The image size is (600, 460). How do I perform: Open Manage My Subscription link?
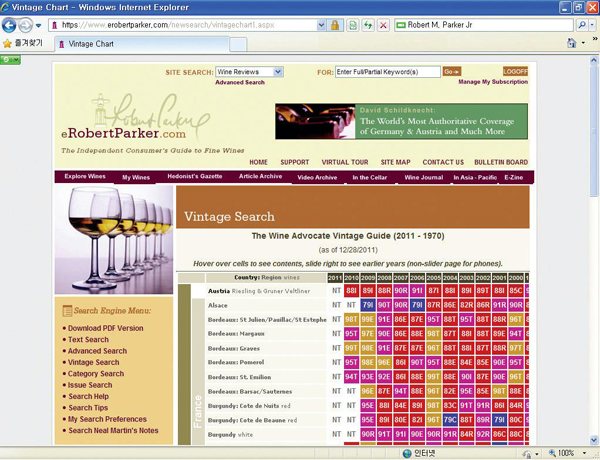tap(493, 82)
